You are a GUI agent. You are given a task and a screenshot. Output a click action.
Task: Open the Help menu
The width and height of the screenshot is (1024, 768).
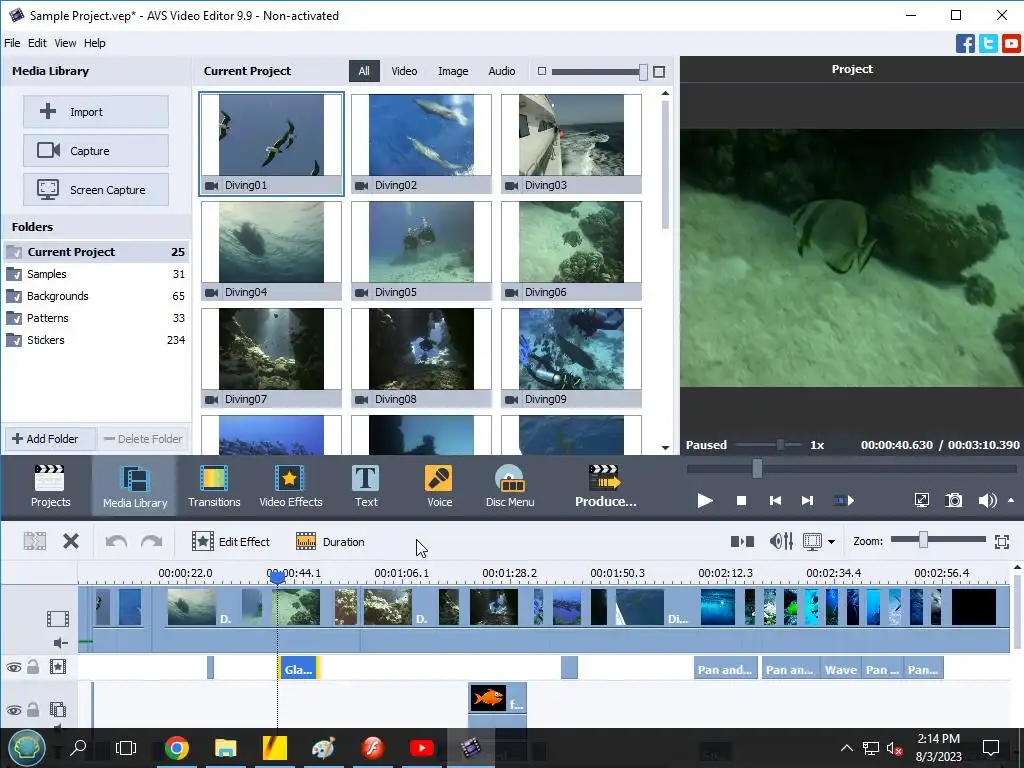click(x=95, y=43)
